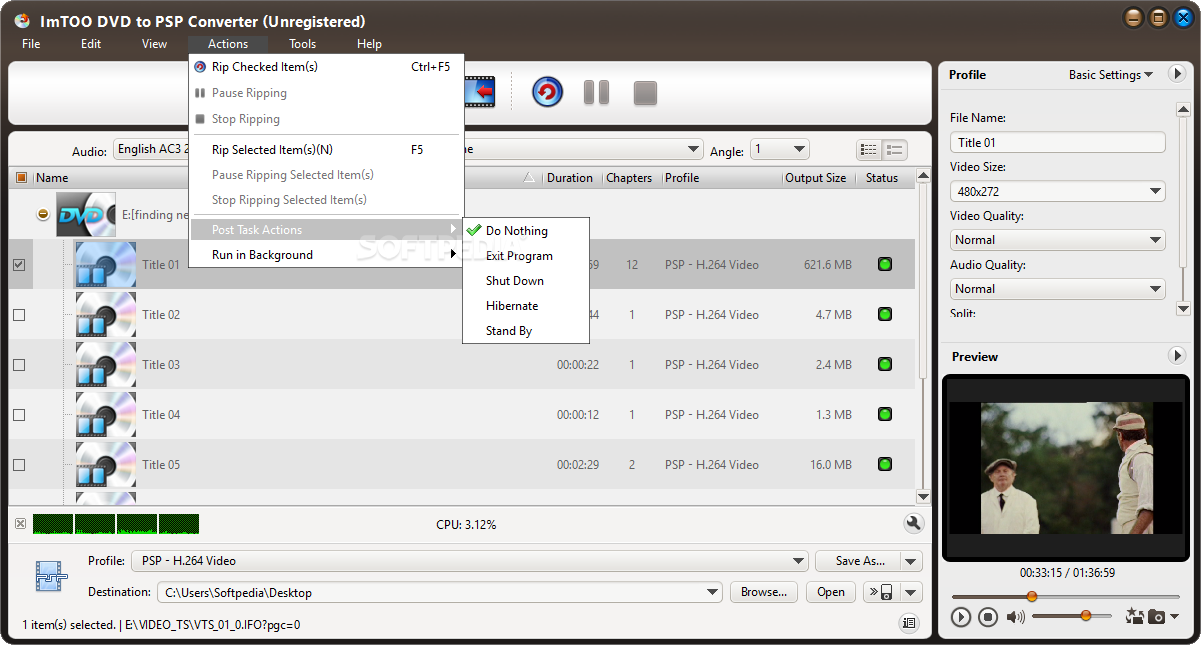
Task: Open the transfer device arrow dropdown
Action: pyautogui.click(x=911, y=592)
